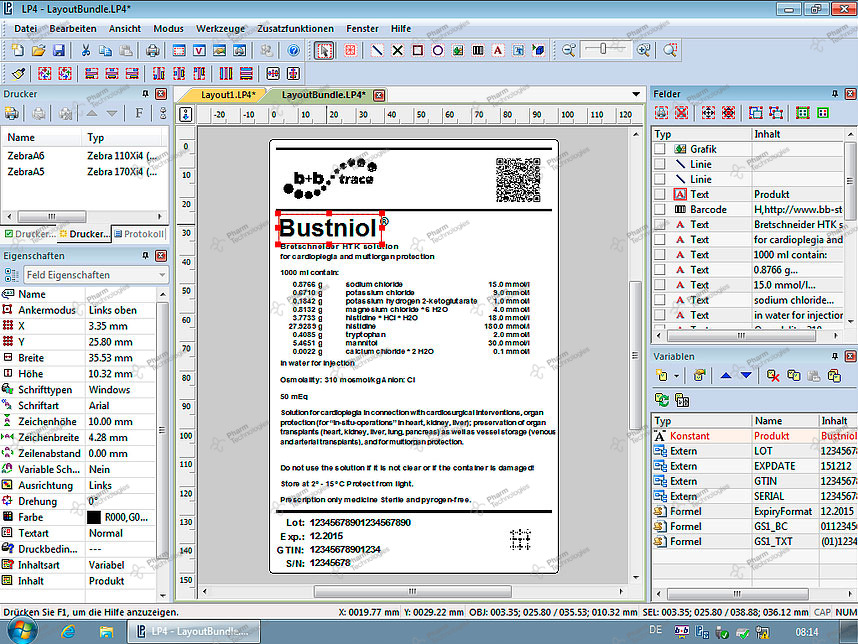This screenshot has height=644, width=858.
Task: Click the Typ column header in Variablen
Action: point(702,421)
